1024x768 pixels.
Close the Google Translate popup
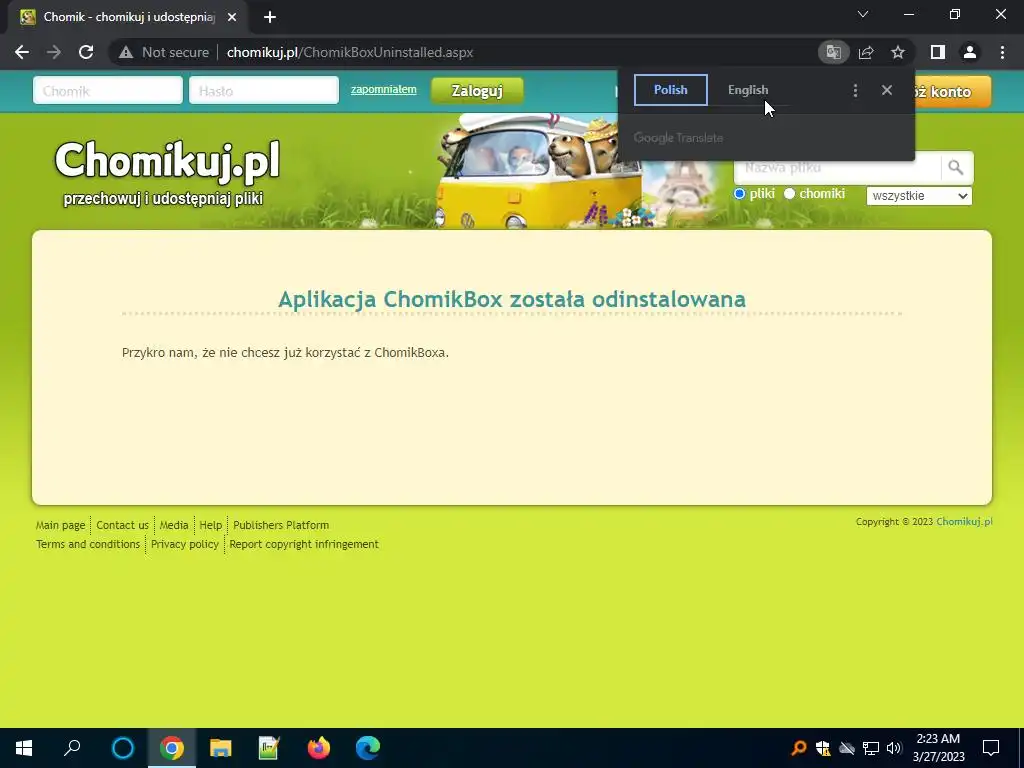point(887,90)
